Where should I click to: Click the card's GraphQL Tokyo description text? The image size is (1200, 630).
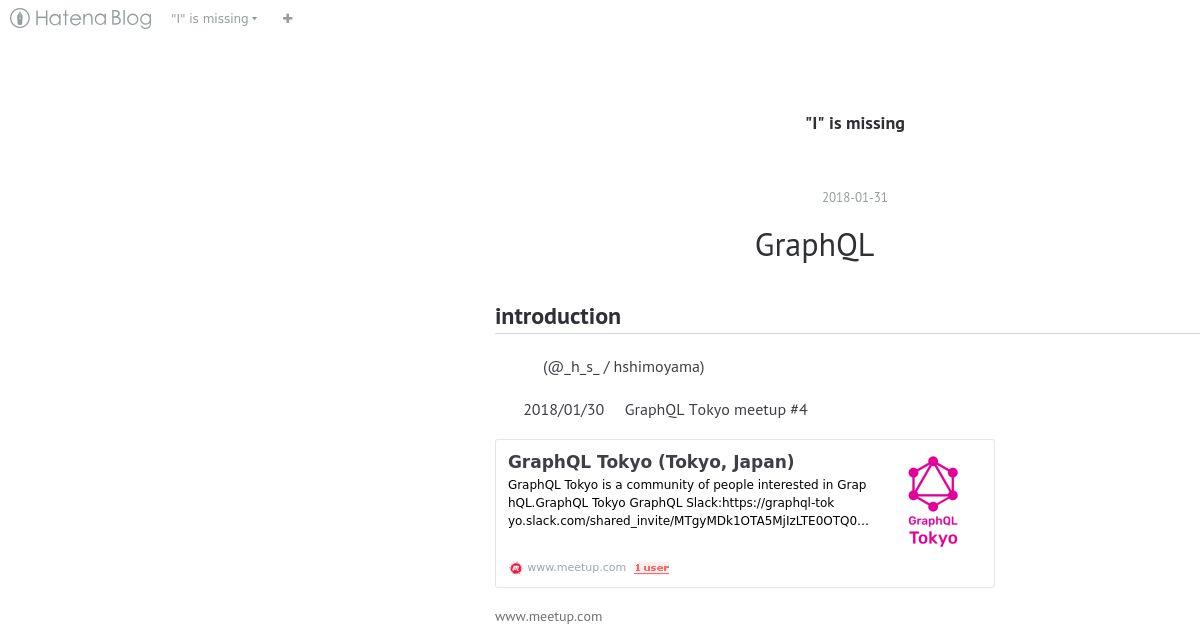click(x=687, y=502)
